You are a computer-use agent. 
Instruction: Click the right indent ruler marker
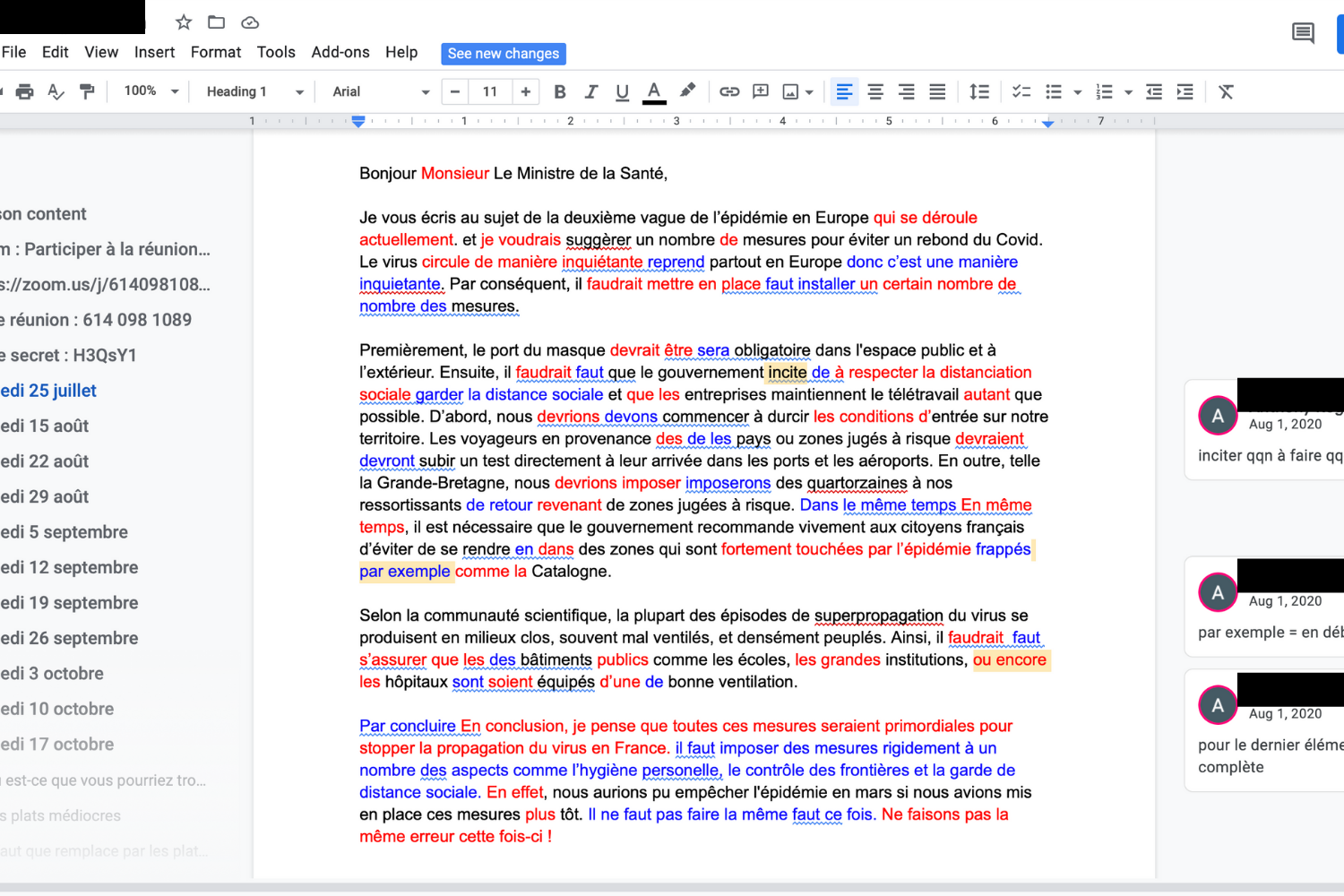coord(1048,123)
